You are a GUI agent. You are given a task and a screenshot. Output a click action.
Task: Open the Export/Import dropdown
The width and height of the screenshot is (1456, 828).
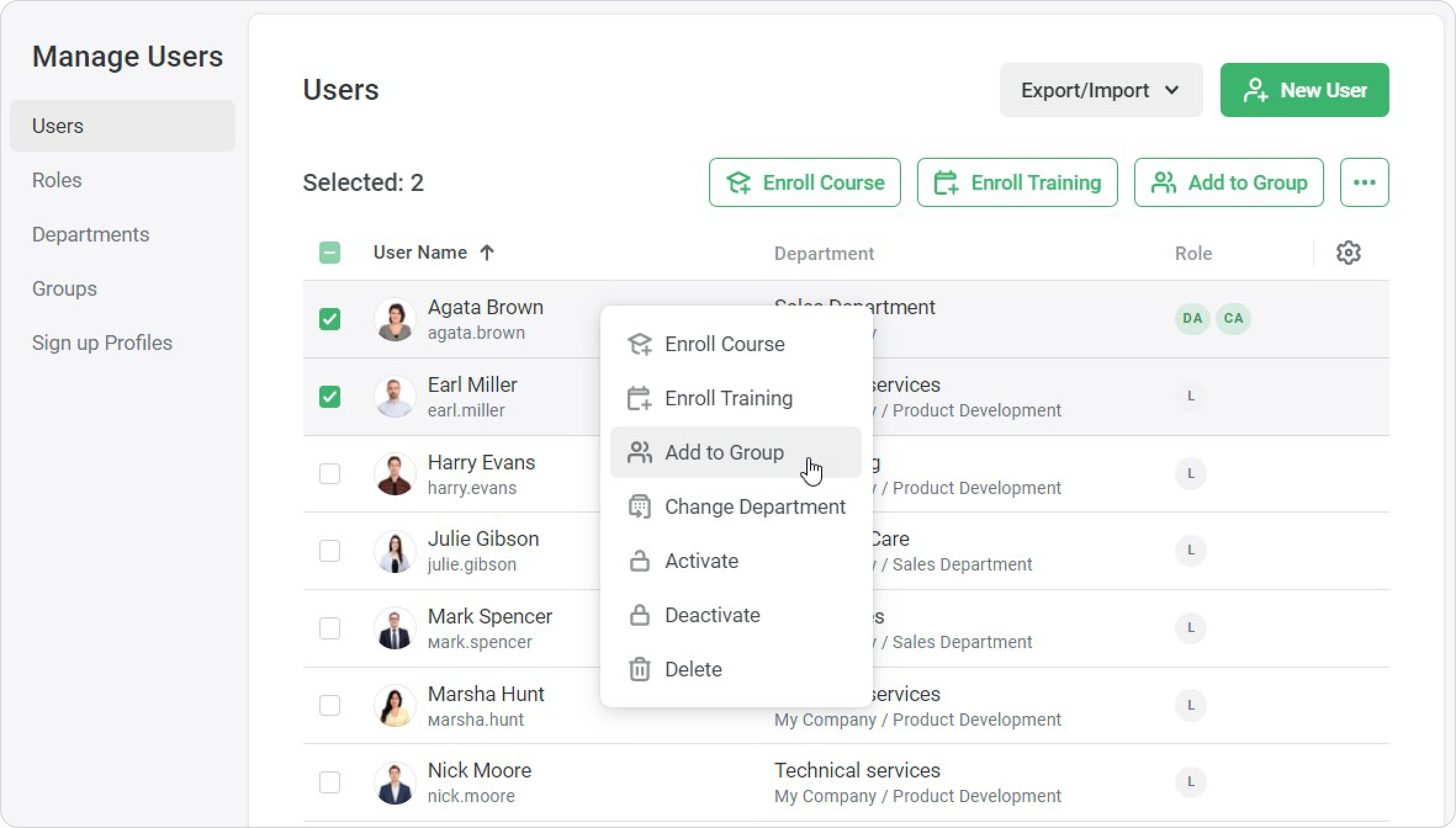coord(1100,90)
